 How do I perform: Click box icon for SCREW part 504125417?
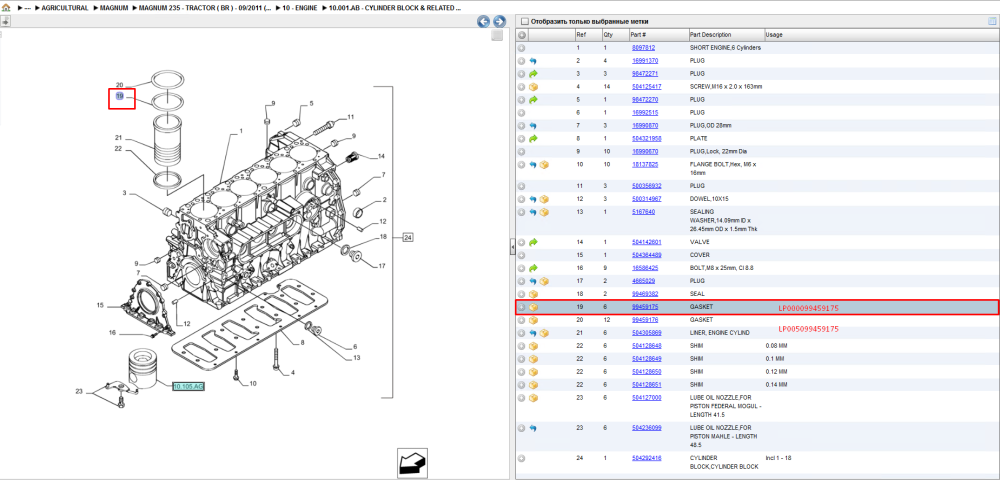[533, 87]
